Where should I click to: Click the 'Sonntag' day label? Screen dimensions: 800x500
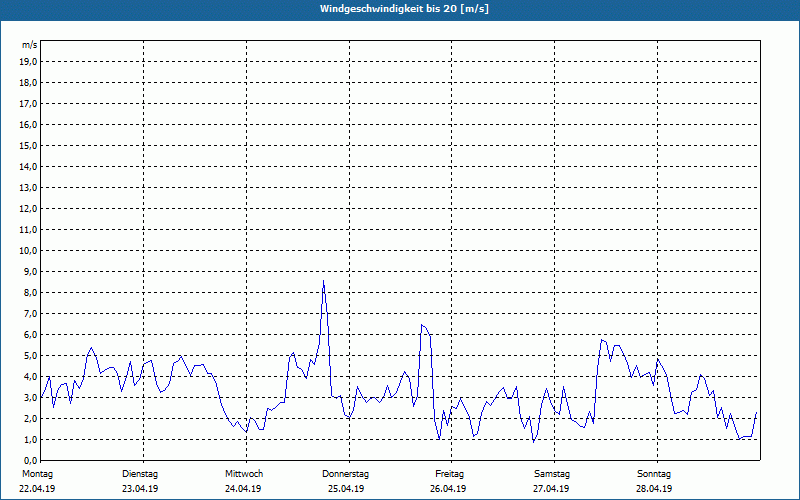point(654,474)
